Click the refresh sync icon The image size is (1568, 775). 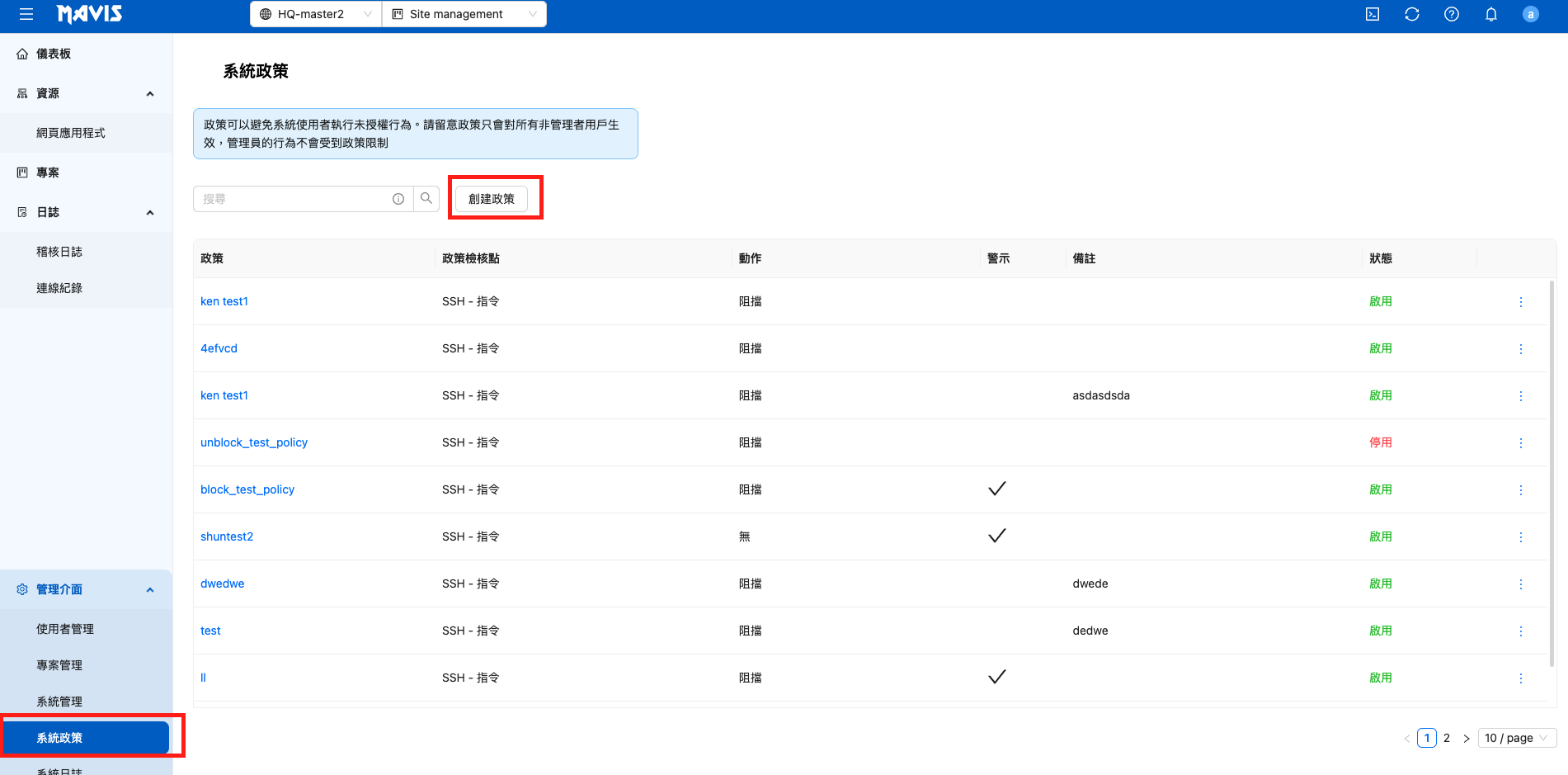tap(1412, 14)
